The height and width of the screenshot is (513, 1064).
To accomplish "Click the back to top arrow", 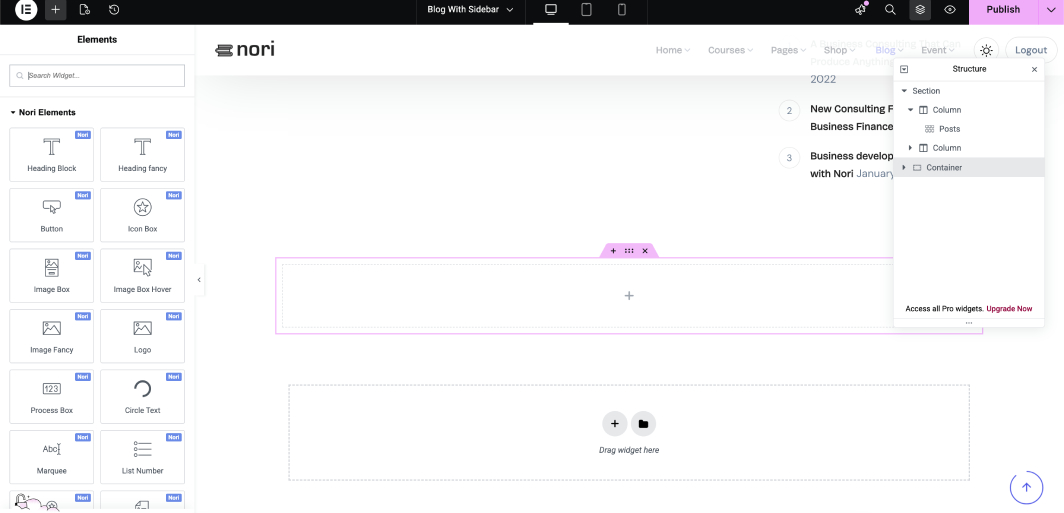I will coord(1026,487).
